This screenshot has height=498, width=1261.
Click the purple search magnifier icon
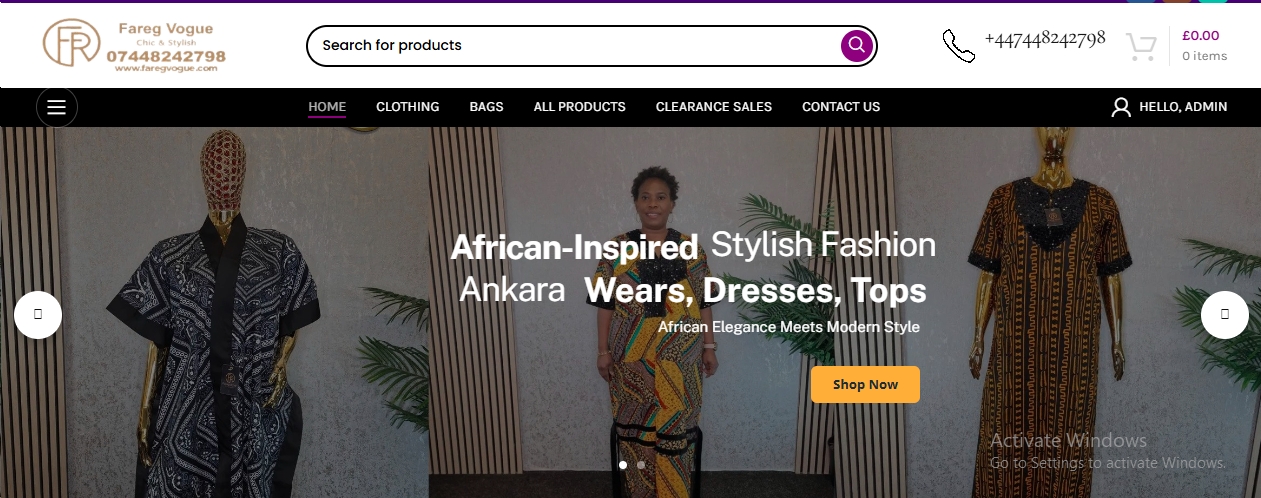[x=856, y=45]
